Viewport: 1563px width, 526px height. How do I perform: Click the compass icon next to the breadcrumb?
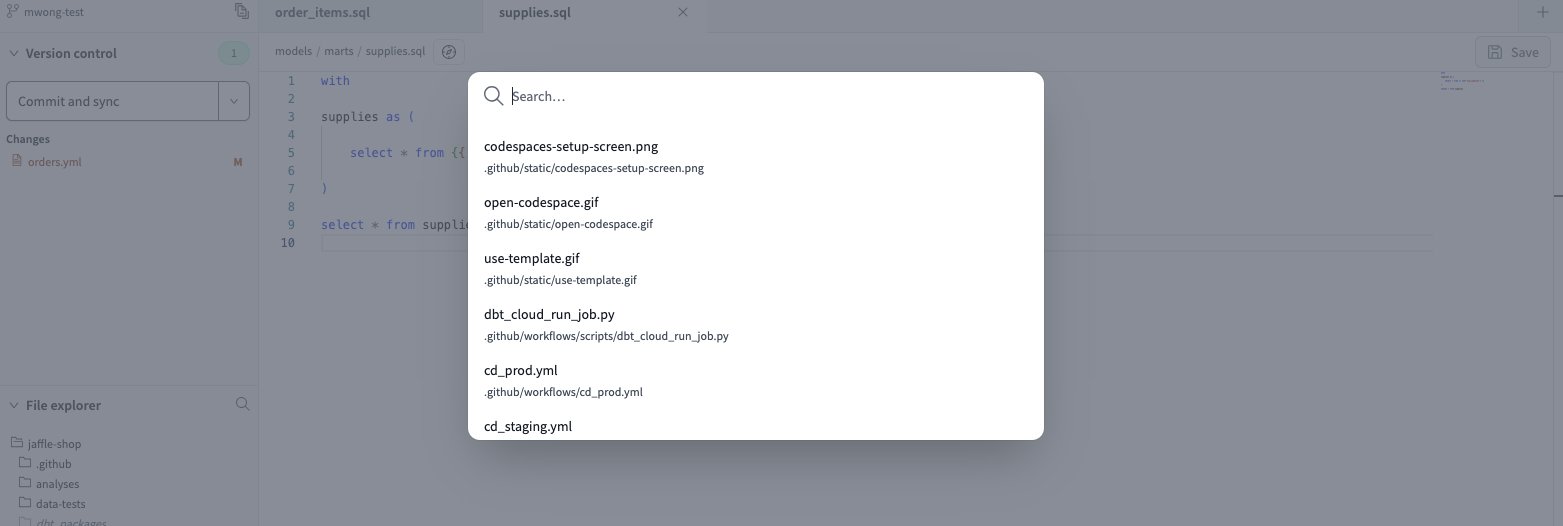pyautogui.click(x=449, y=52)
